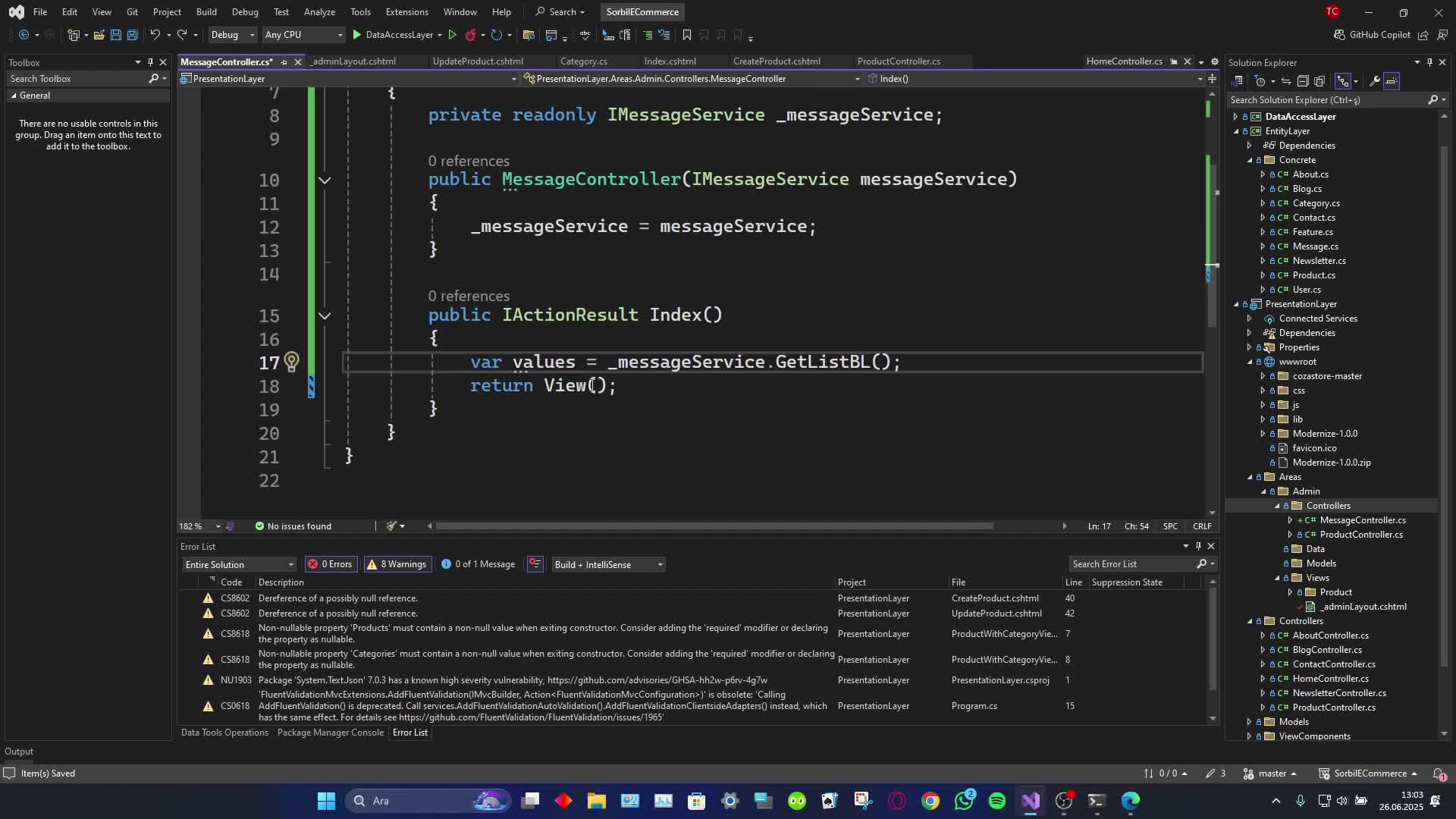Screen dimensions: 1456x819
Task: Open the Package Manager Console tab
Action: (331, 733)
